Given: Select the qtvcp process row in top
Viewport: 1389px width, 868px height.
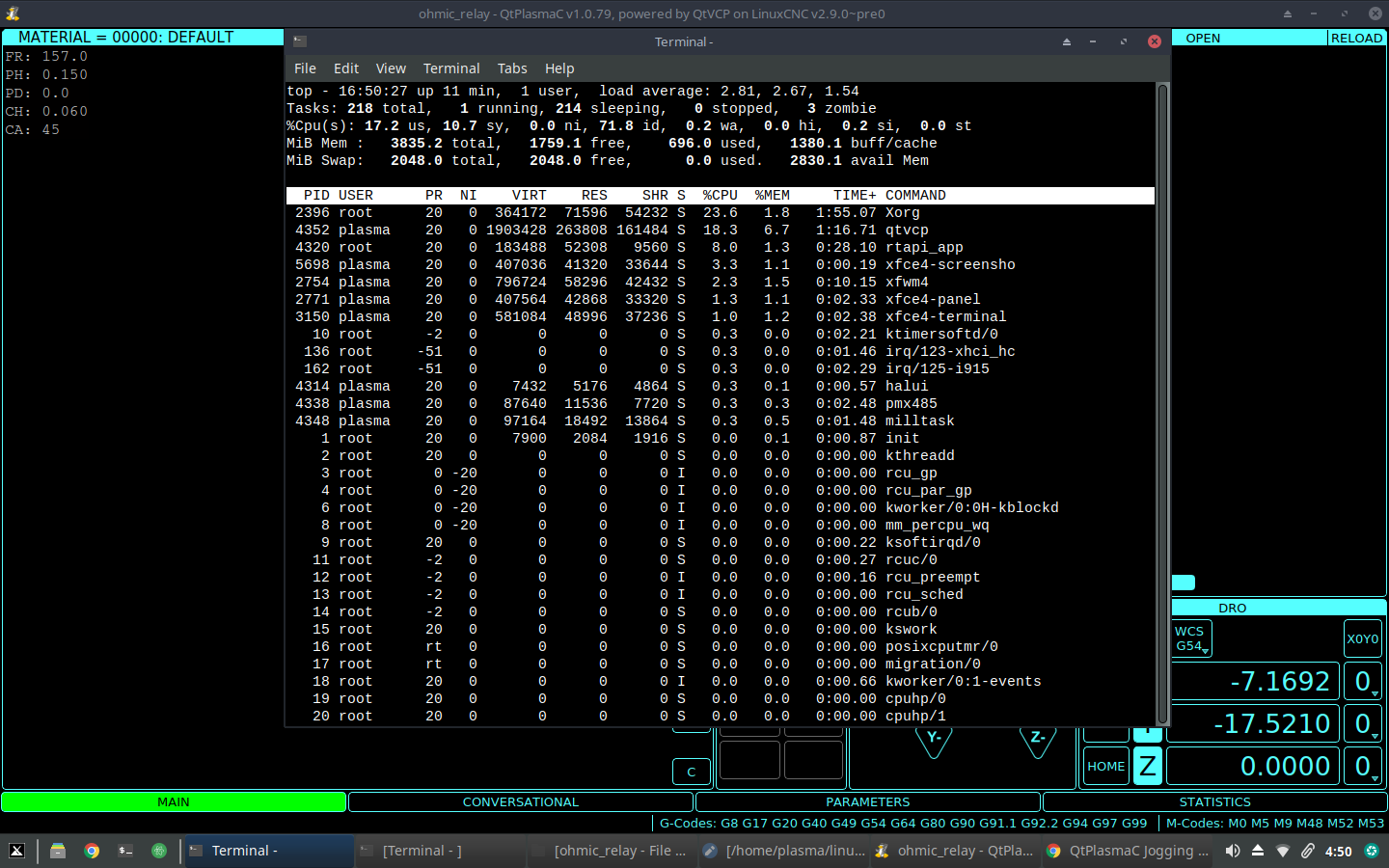Looking at the screenshot, I should click(x=720, y=230).
